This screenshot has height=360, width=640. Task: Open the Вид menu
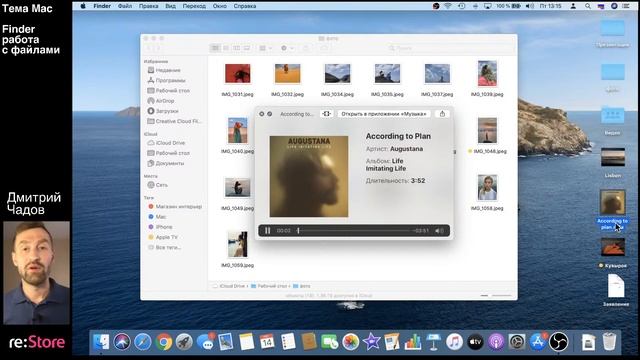(171, 6)
